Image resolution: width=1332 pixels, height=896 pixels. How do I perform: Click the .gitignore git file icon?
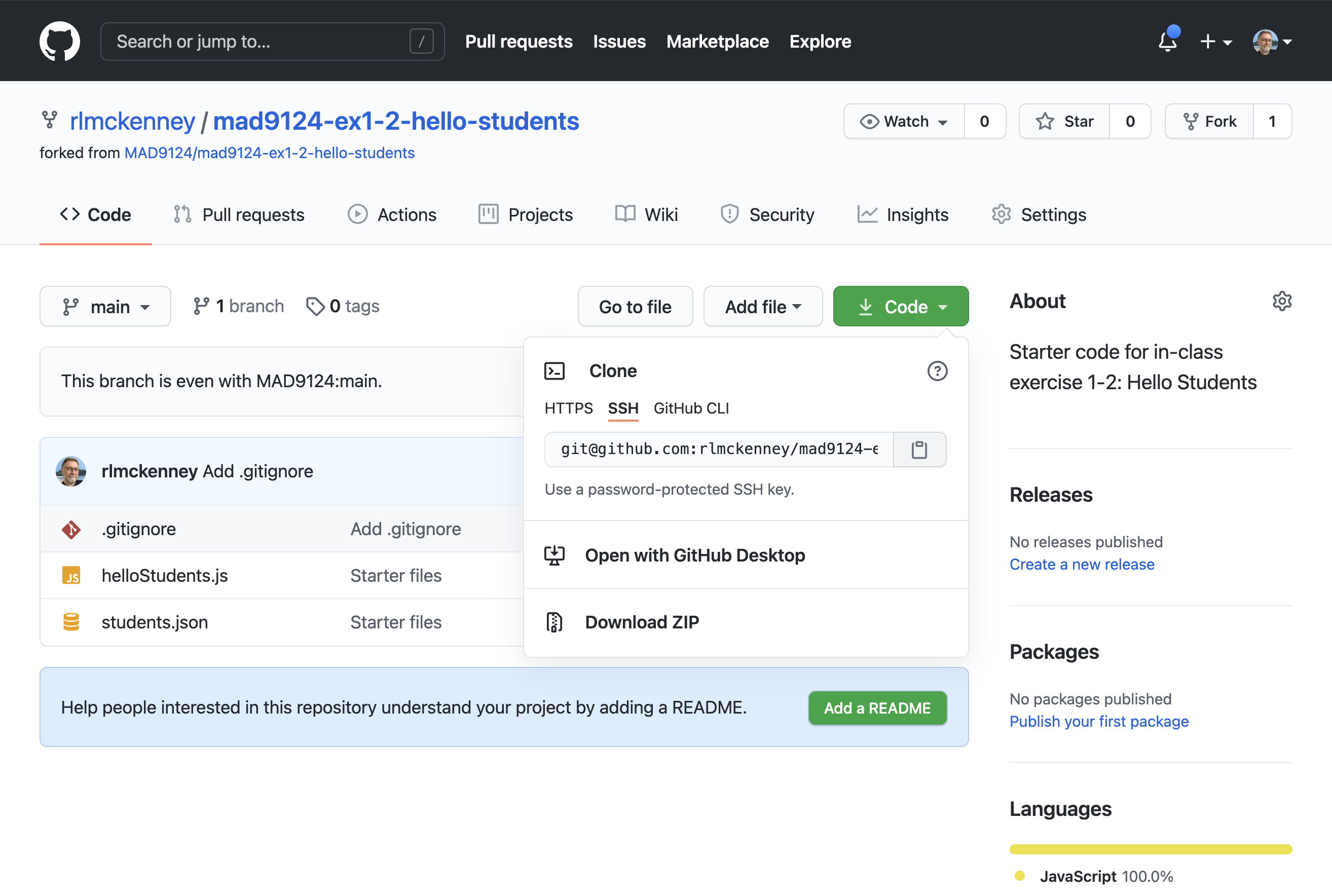coord(71,529)
